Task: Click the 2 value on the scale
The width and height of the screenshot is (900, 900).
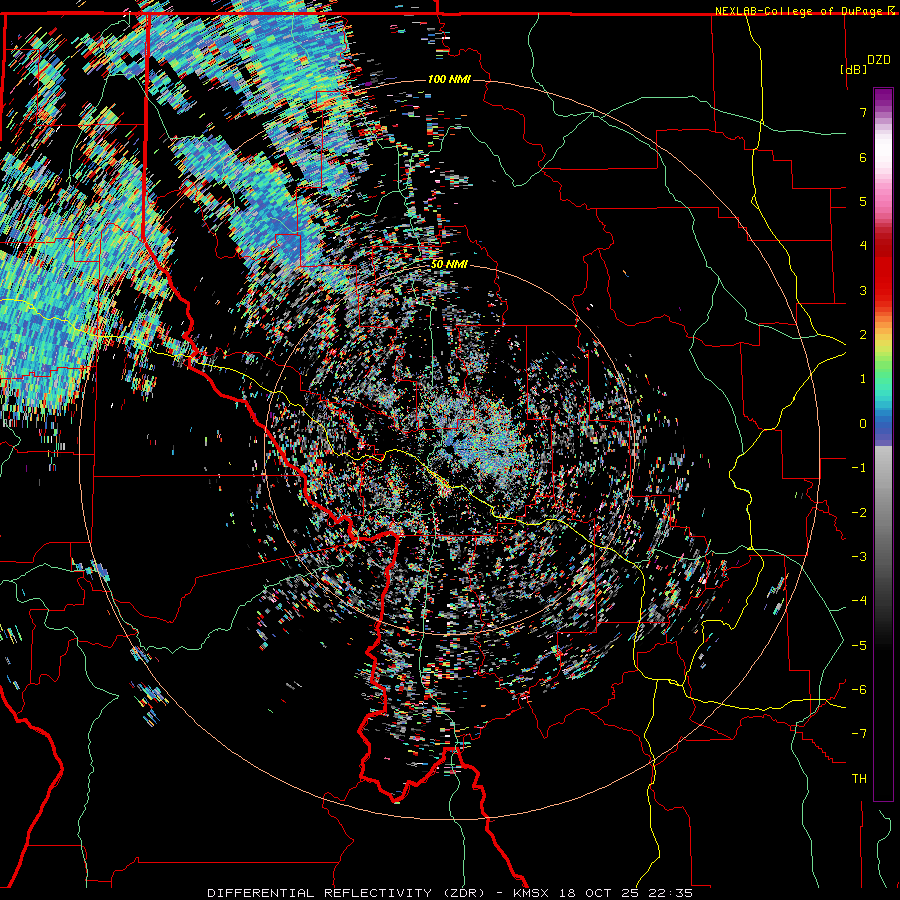Action: (x=863, y=335)
